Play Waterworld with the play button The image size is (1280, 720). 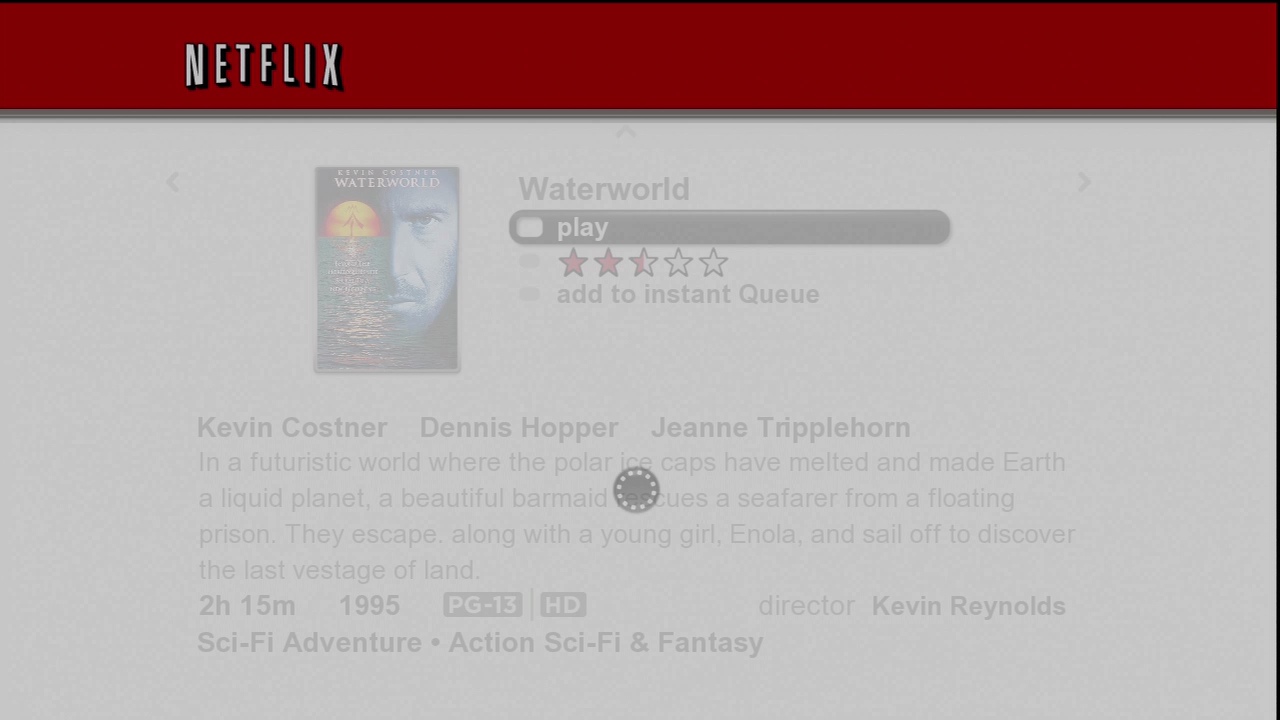pyautogui.click(x=729, y=228)
